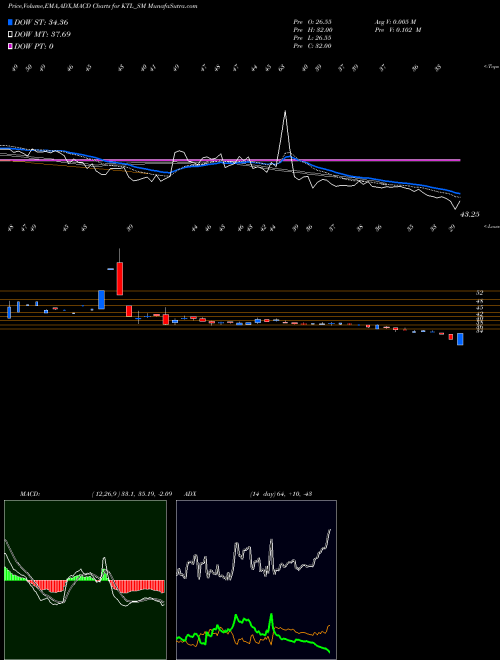Click the 'Pre C: 32.00' value
Viewport: 500px width, 660px height.
coord(312,46)
